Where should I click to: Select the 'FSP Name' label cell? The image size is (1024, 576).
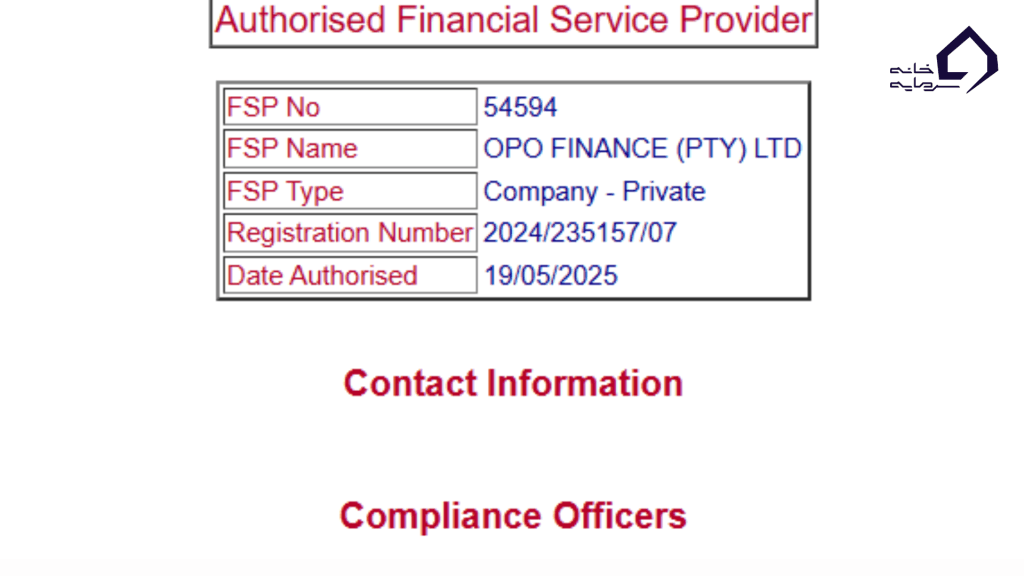click(350, 149)
